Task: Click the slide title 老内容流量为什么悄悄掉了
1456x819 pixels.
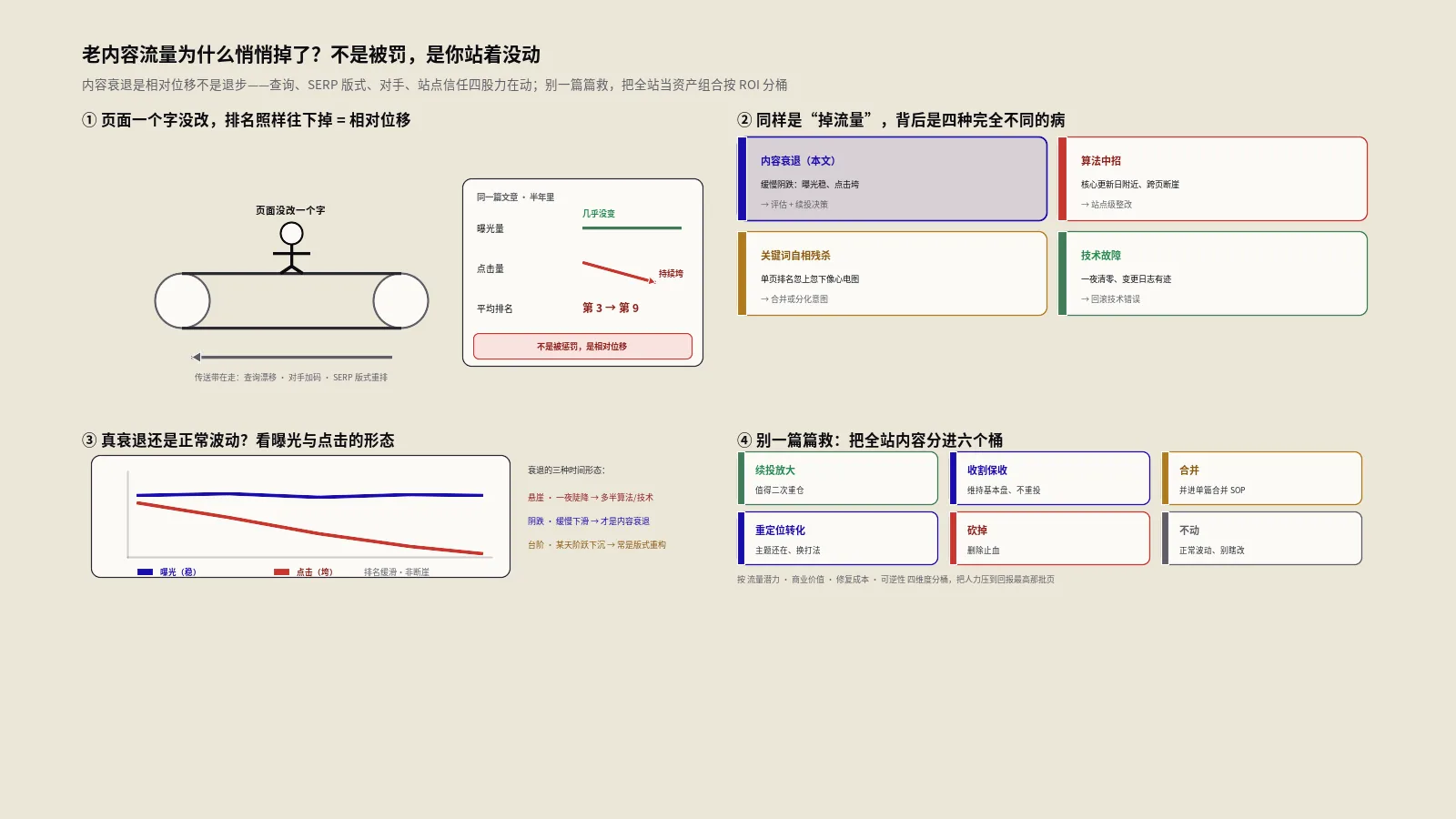Action: 311,55
